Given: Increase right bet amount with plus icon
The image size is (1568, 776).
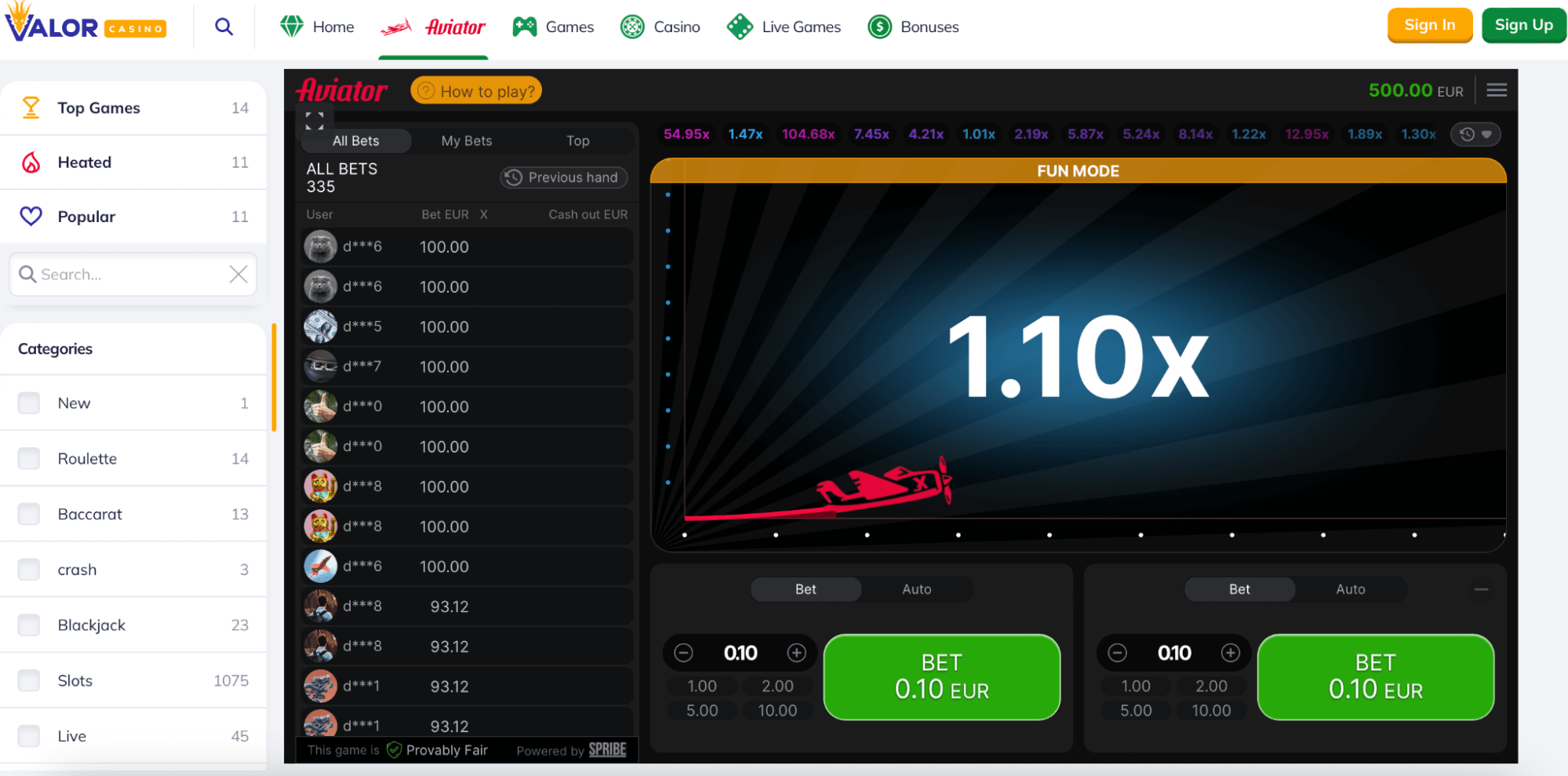Looking at the screenshot, I should (1231, 653).
